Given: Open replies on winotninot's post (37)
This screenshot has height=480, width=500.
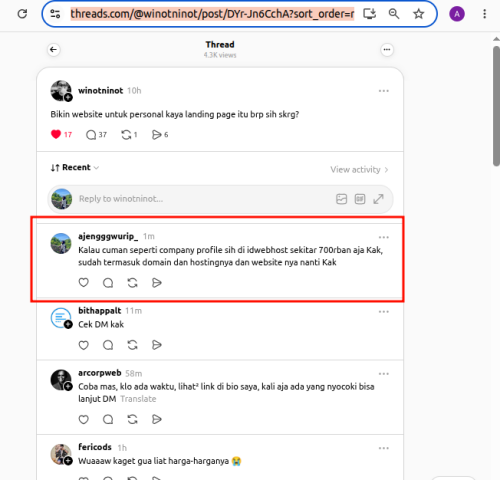Looking at the screenshot, I should click(96, 135).
